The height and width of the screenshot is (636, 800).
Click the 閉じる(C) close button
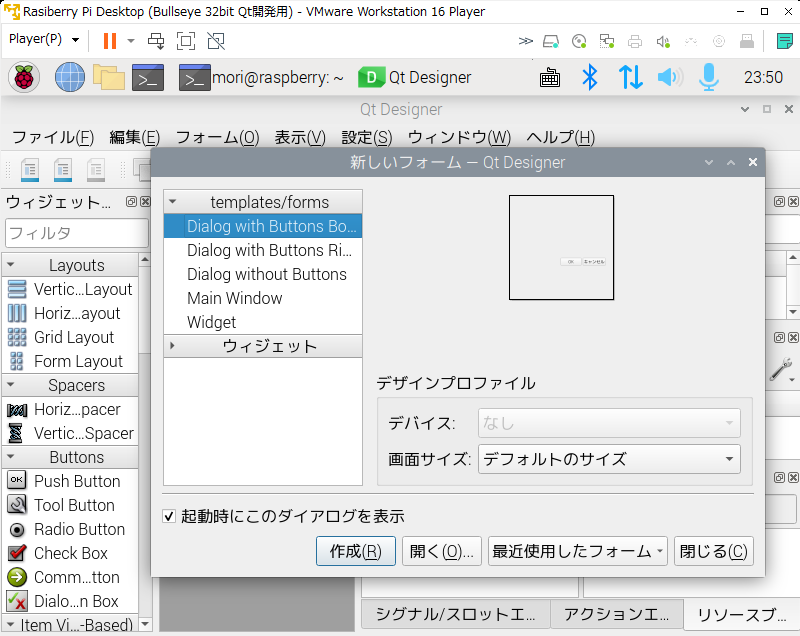point(713,551)
